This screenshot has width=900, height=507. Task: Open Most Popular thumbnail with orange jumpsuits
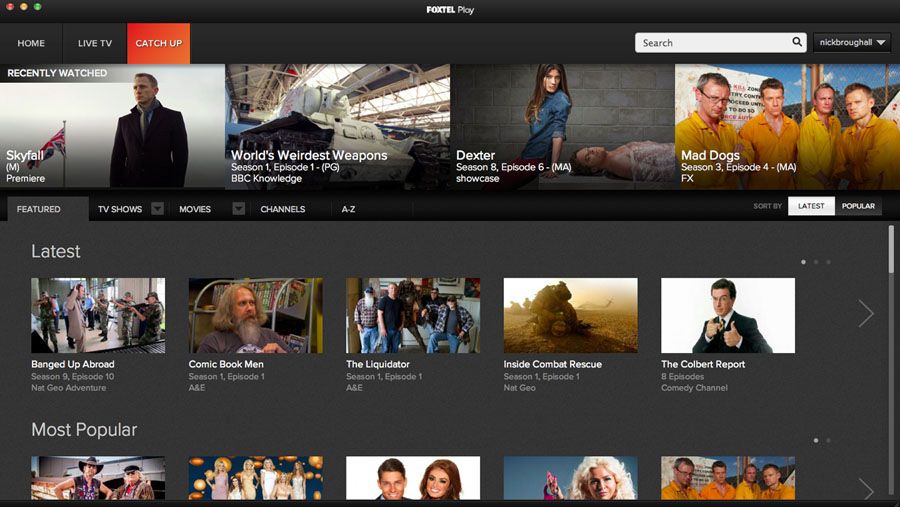click(x=728, y=478)
